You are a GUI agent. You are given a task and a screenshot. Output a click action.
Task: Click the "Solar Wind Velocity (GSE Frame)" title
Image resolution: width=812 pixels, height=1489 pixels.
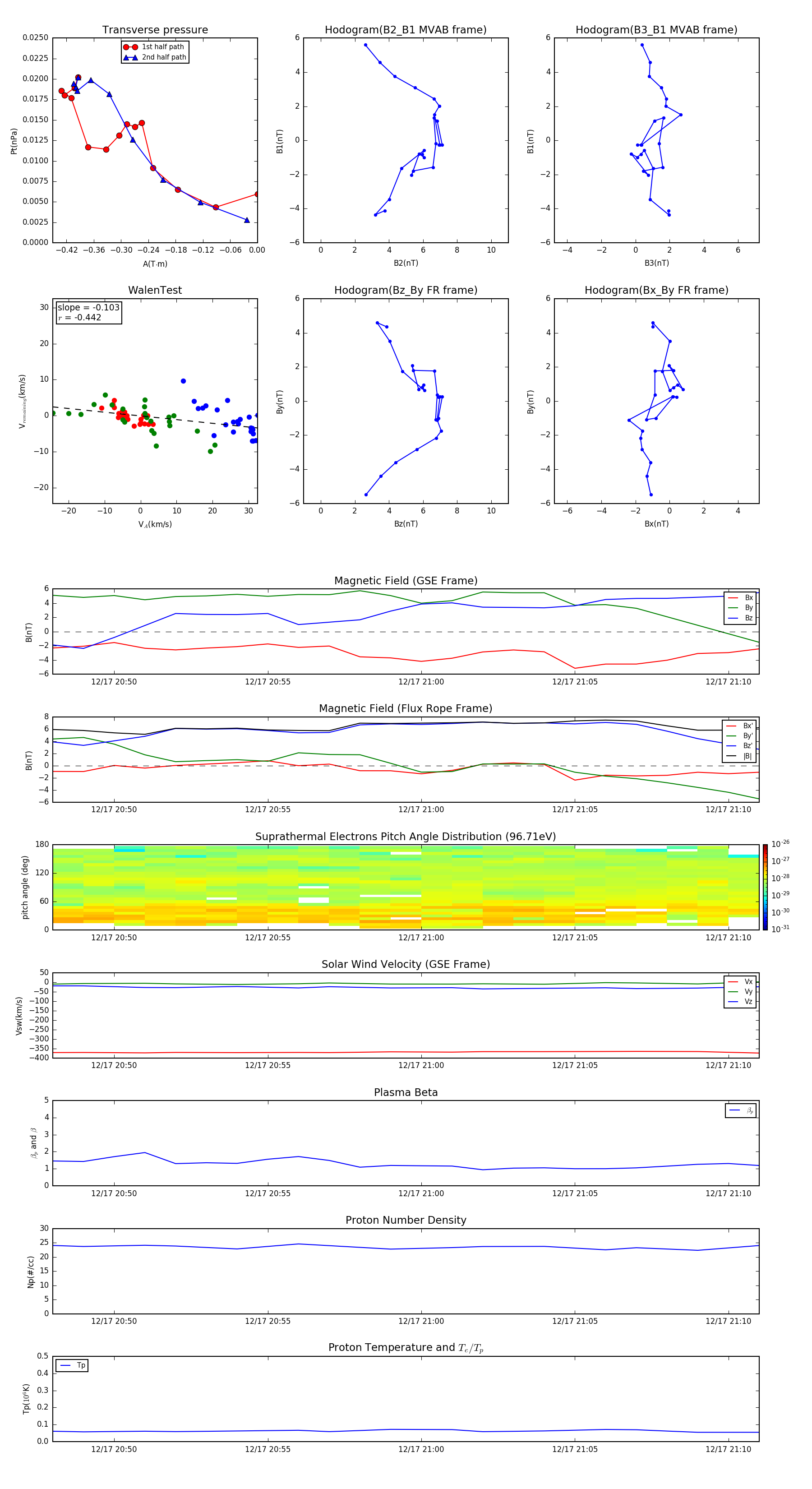coord(406,964)
